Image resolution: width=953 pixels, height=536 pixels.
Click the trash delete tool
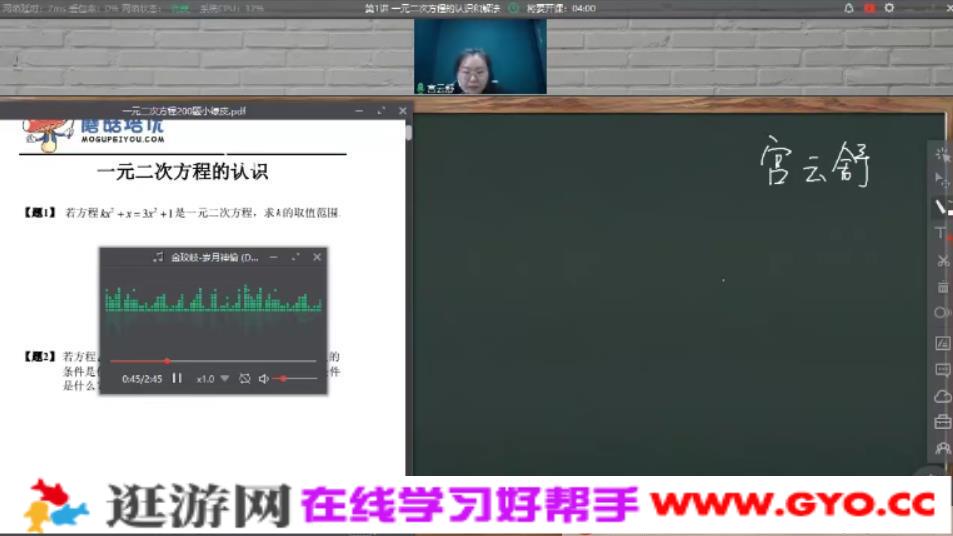point(942,288)
